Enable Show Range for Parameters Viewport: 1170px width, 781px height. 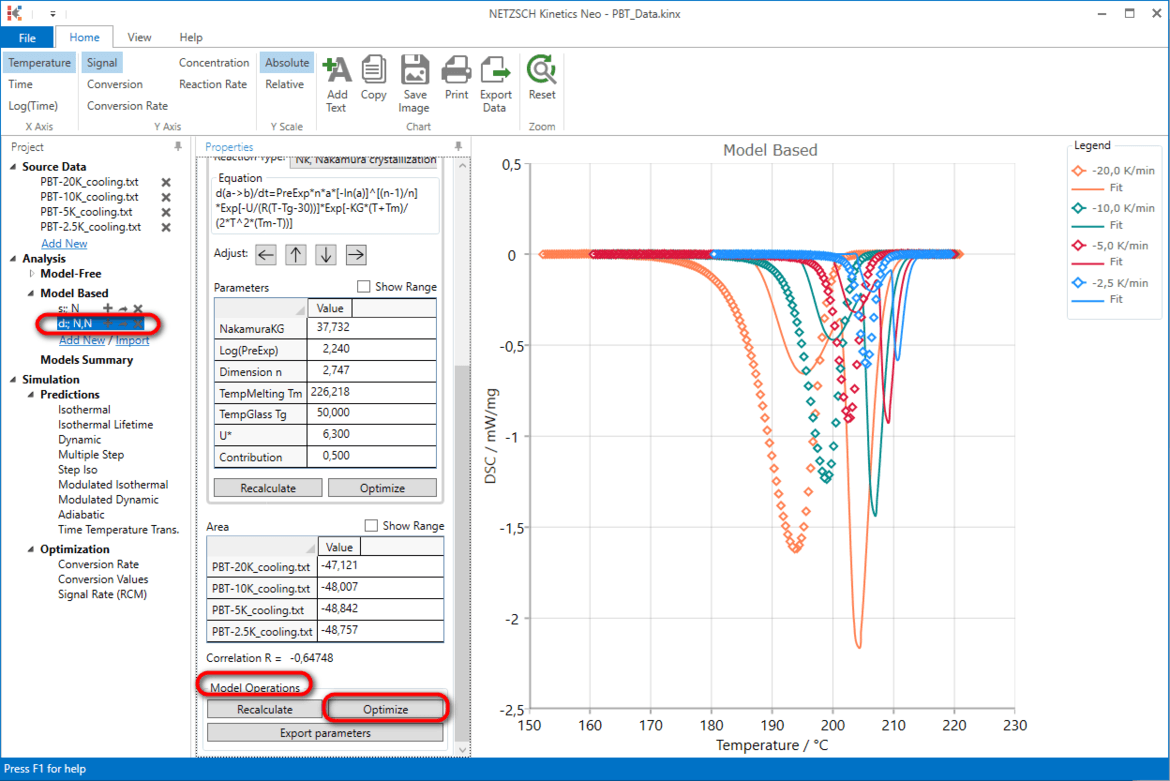point(363,286)
